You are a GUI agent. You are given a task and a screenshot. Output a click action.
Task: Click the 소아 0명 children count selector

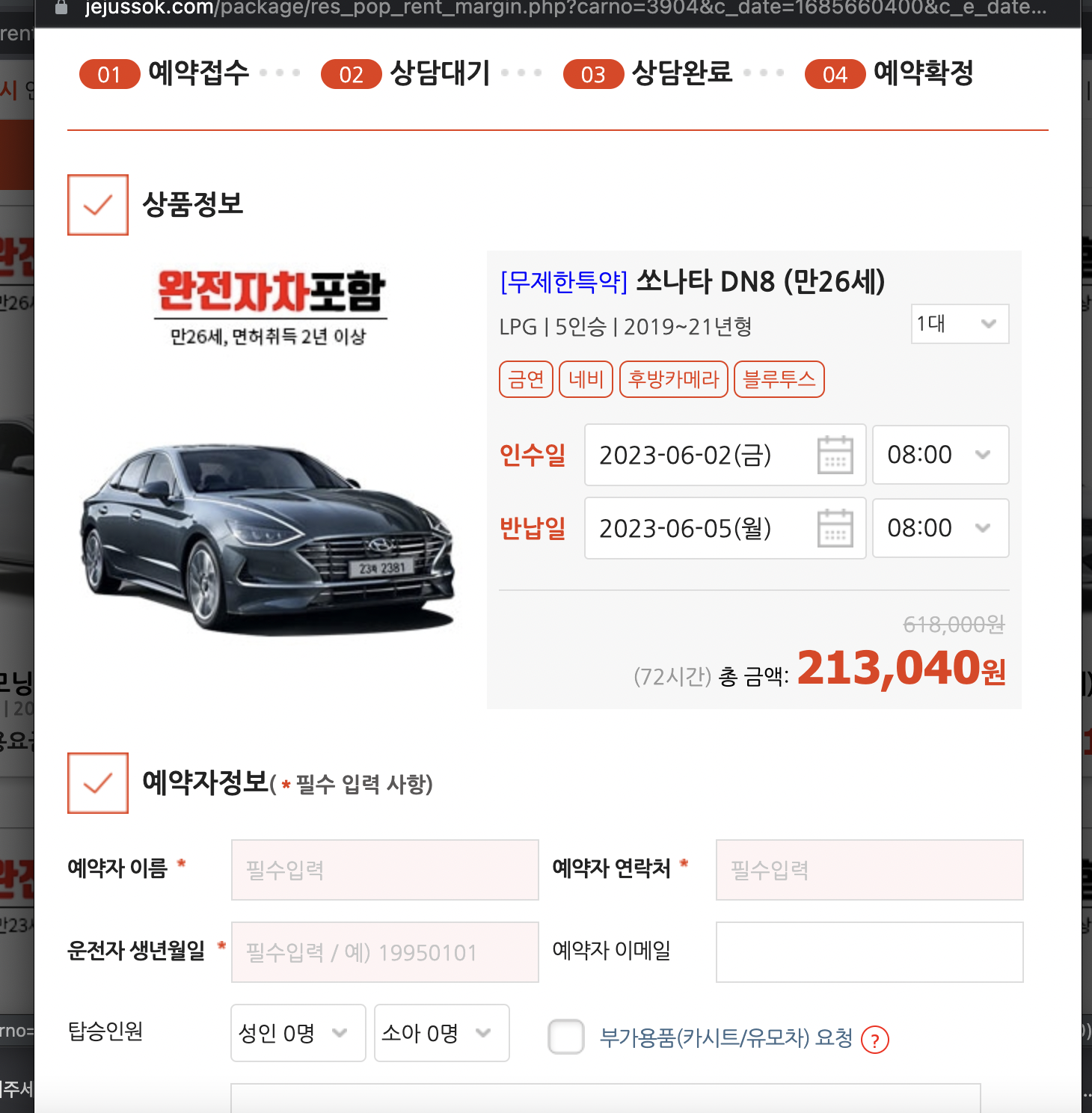tap(441, 1033)
